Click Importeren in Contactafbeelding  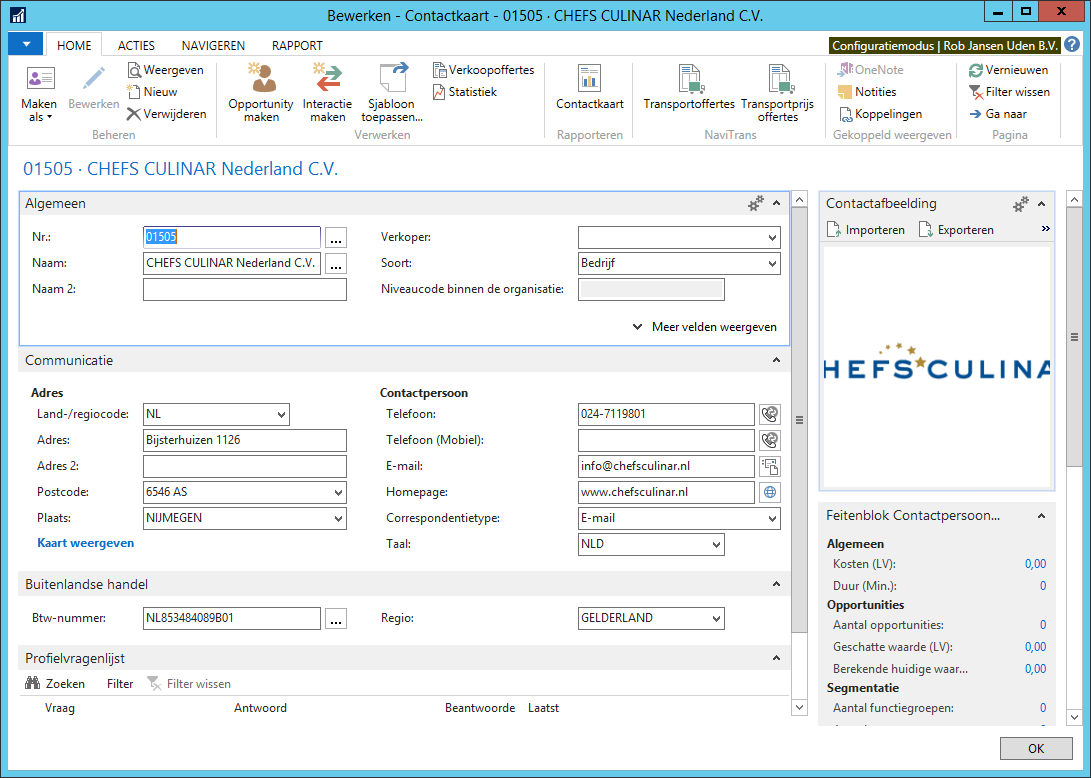[866, 230]
